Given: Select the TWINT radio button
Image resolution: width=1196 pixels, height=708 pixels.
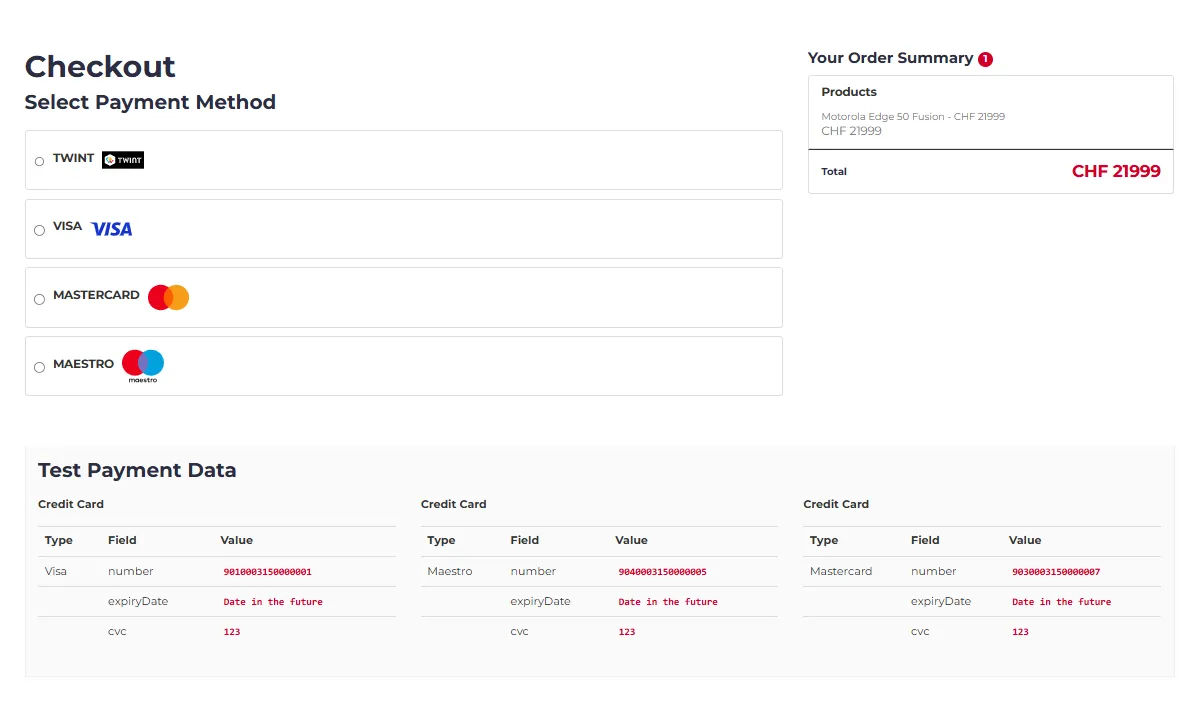Looking at the screenshot, I should [40, 161].
